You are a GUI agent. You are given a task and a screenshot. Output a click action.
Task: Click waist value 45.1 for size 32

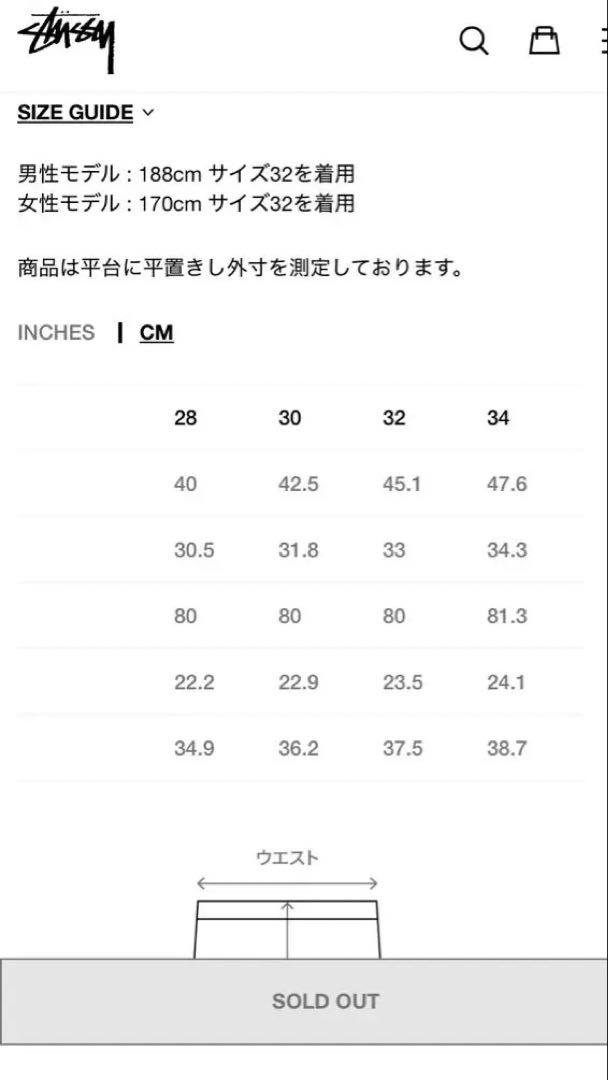(401, 484)
